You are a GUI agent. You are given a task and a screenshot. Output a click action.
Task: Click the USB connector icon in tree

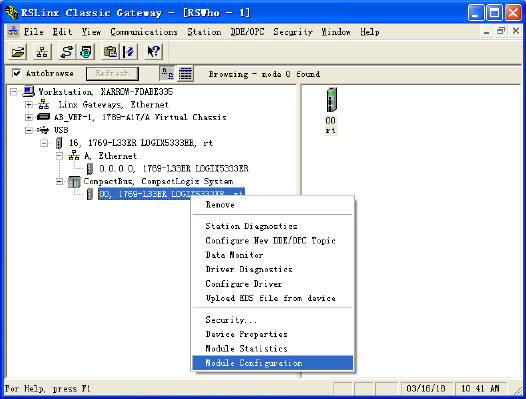coord(43,130)
